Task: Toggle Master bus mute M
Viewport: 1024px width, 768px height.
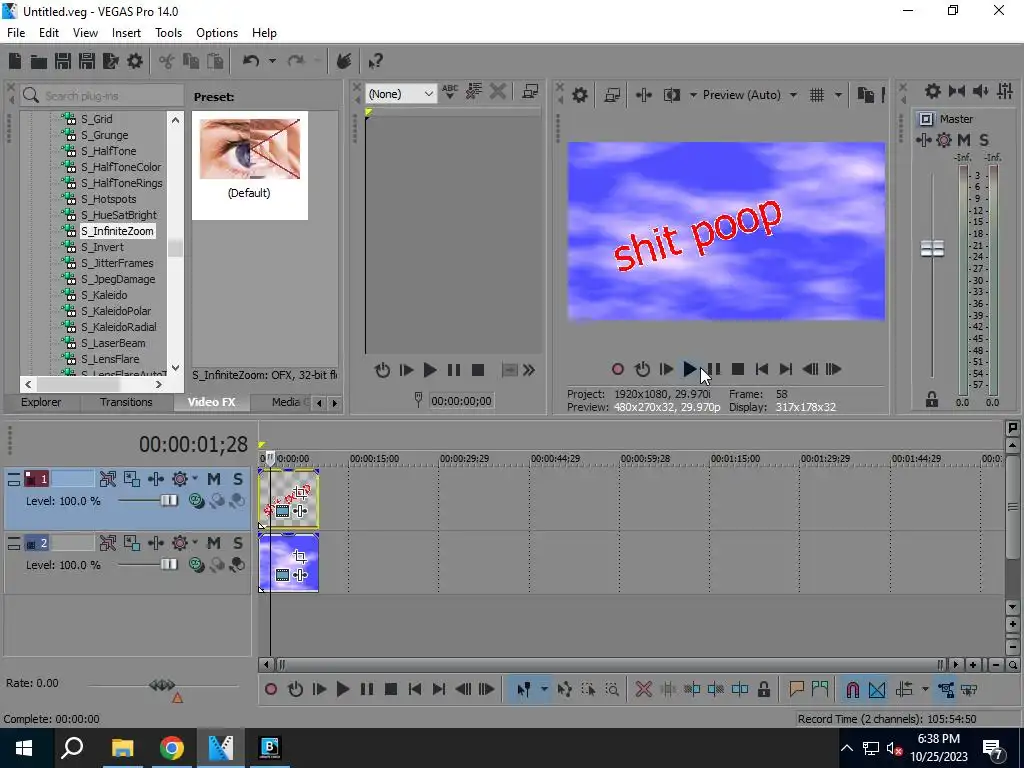Action: (964, 140)
